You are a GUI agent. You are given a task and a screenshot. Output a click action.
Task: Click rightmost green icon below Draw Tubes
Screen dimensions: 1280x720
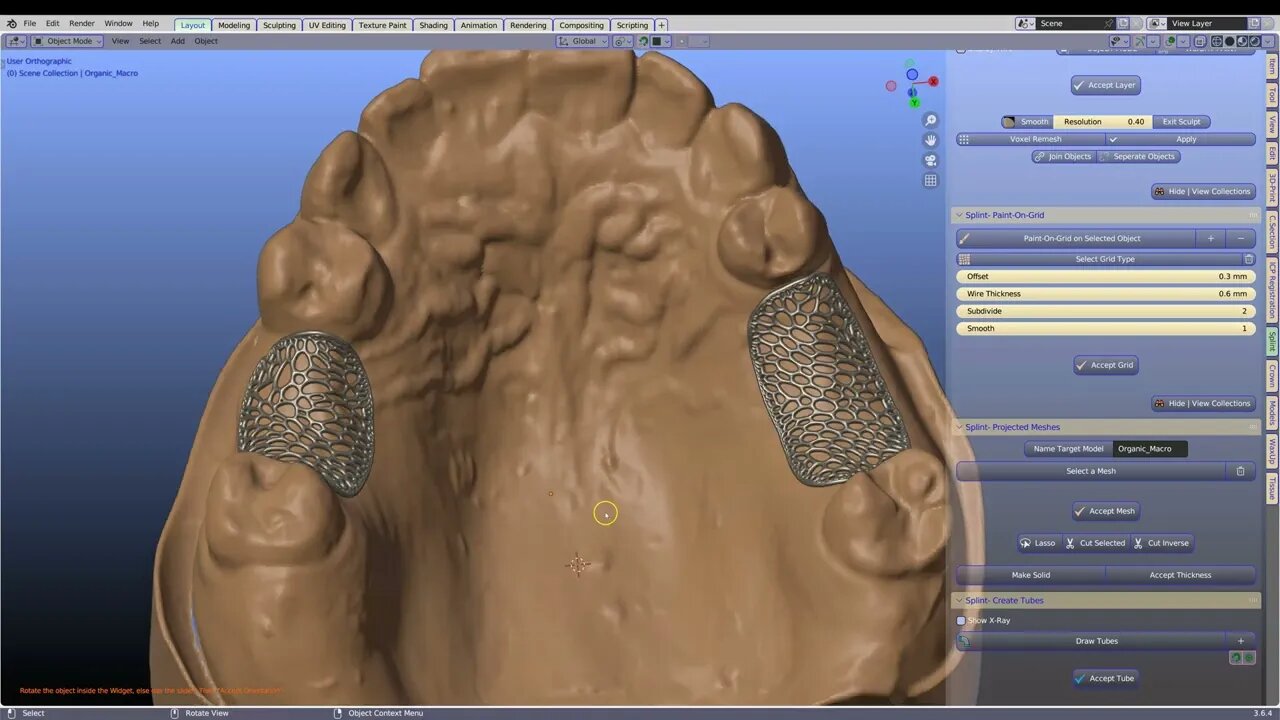[x=1249, y=658]
